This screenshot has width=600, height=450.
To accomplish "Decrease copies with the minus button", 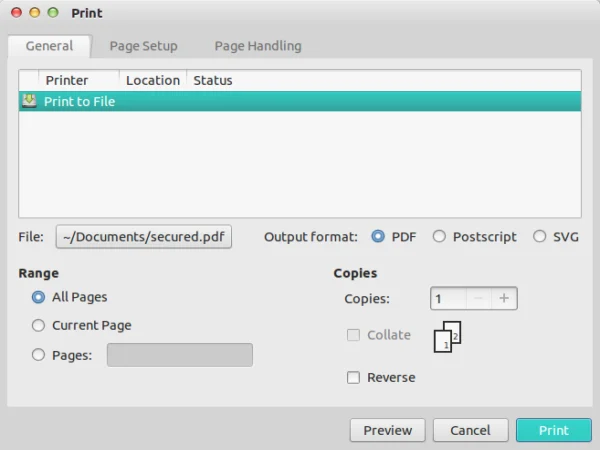I will [x=479, y=298].
